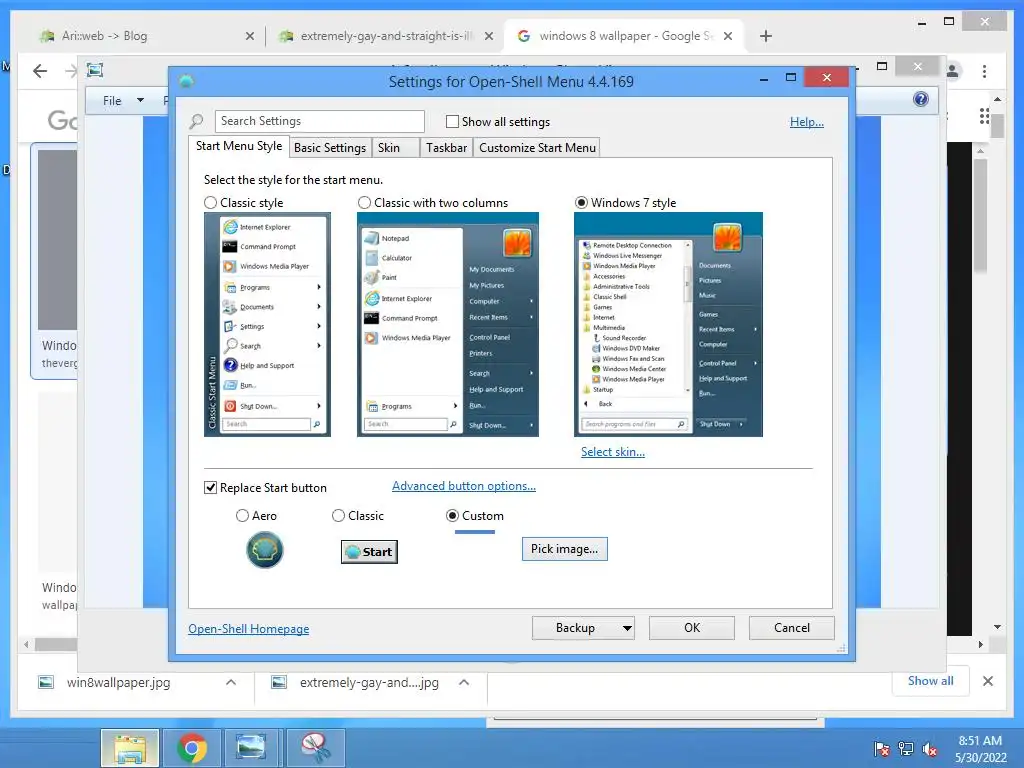
Task: Click the OK button
Action: click(692, 628)
